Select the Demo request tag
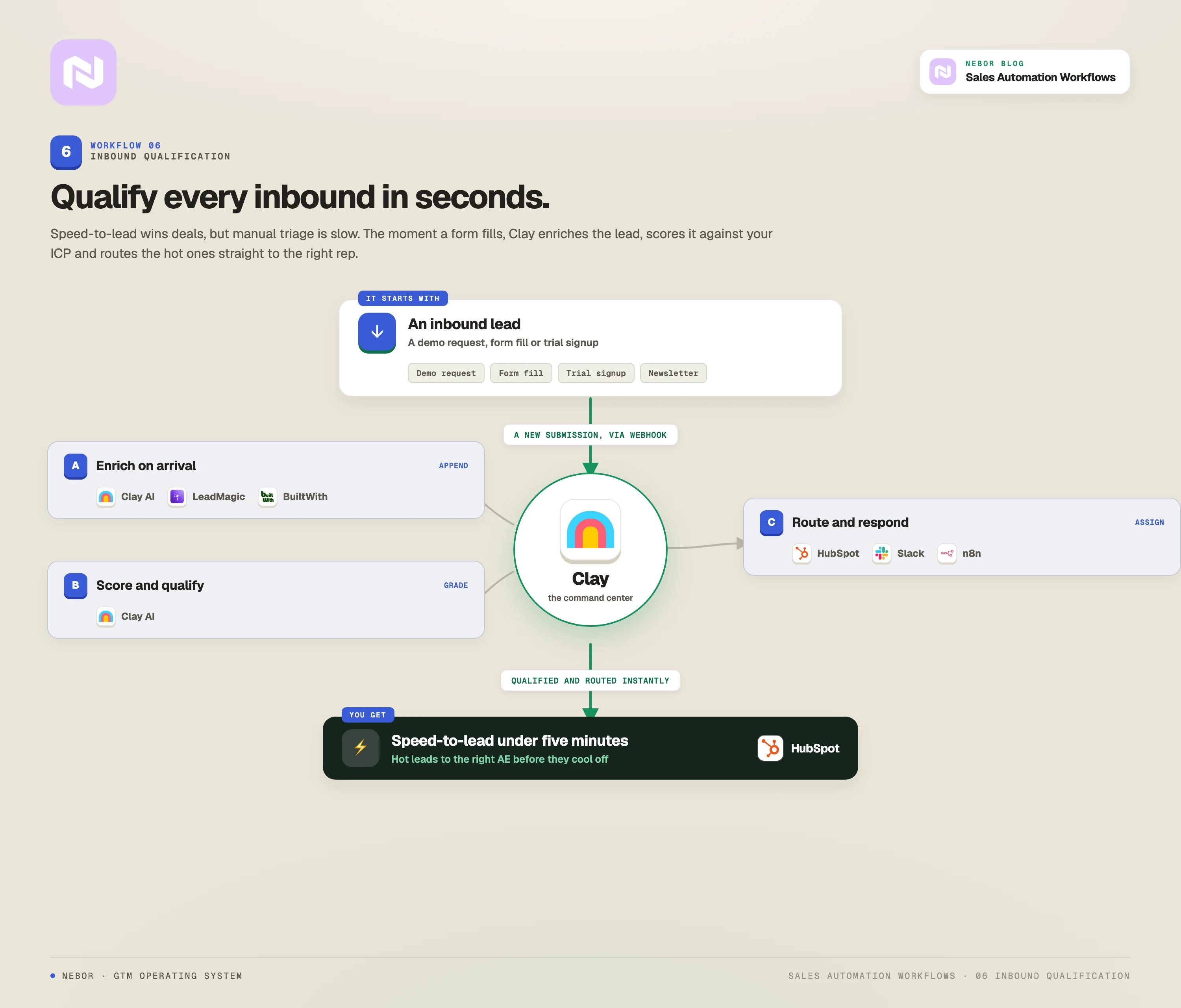Viewport: 1181px width, 1008px height. click(x=446, y=373)
